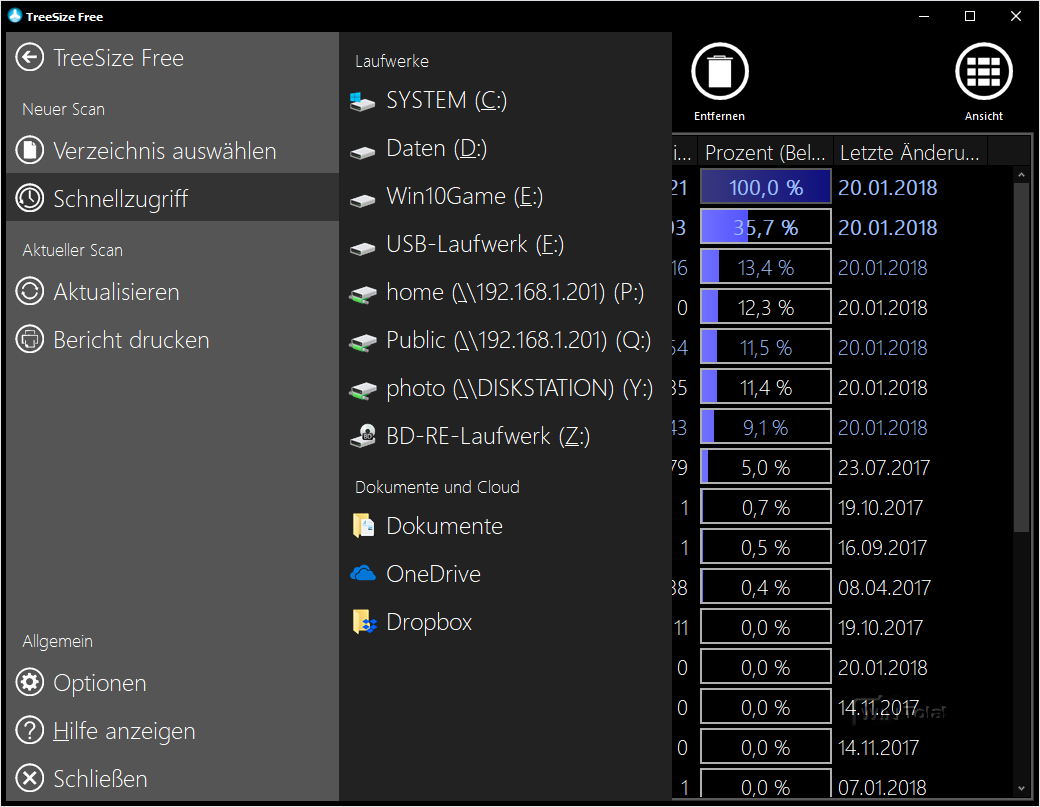Select OneDrive cloud location
The width and height of the screenshot is (1040, 807).
[505, 574]
